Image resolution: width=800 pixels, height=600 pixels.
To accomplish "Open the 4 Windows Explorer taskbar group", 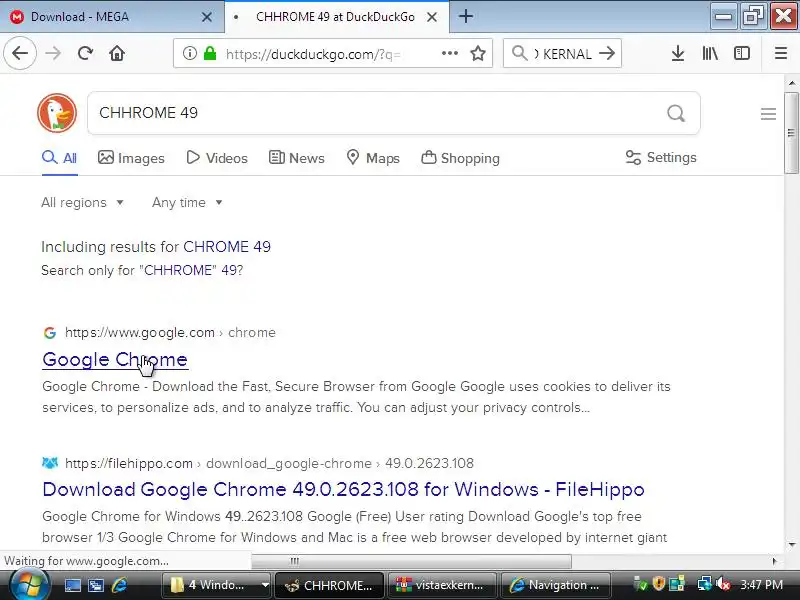I will tap(216, 585).
